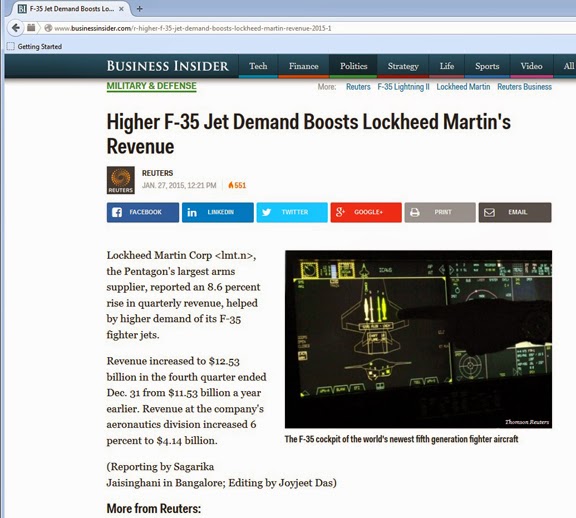Image resolution: width=576 pixels, height=518 pixels.
Task: Click the REUTERS author name
Action: [x=157, y=173]
